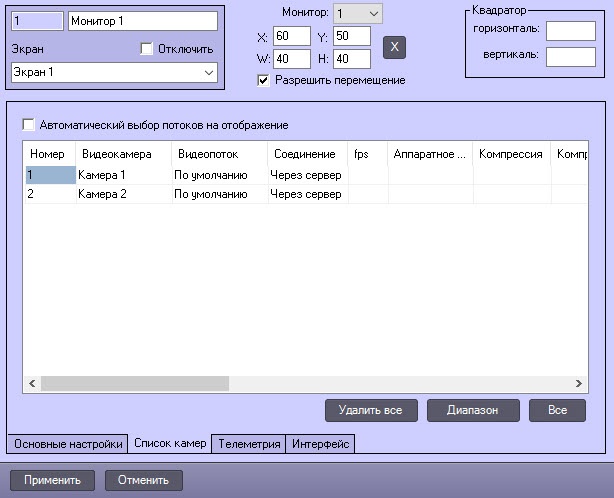Click the horizontal scrollbar thumb in camera list
Screen dimensions: 614x498
pos(135,383)
